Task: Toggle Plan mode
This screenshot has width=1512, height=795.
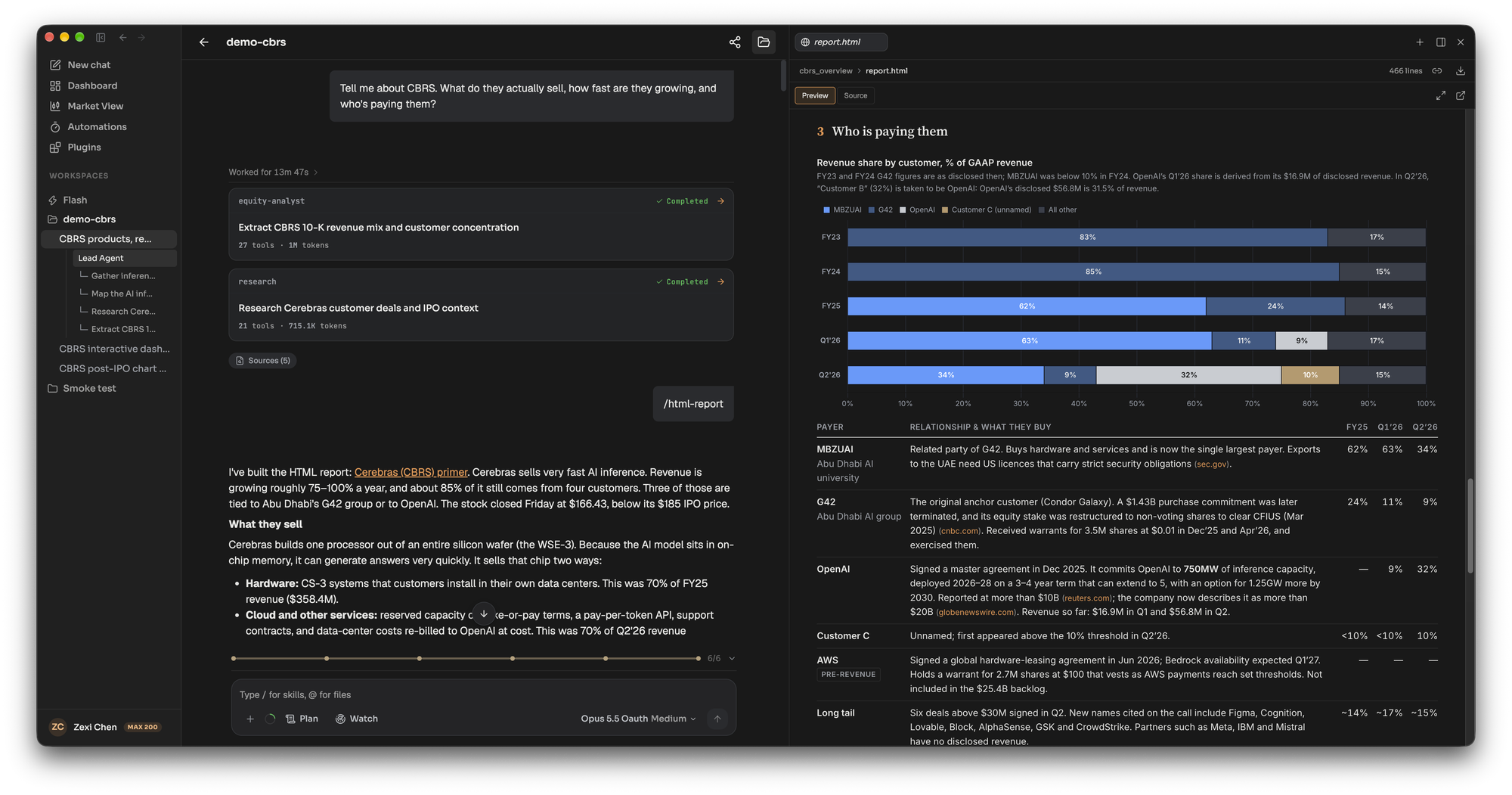Action: coord(302,719)
